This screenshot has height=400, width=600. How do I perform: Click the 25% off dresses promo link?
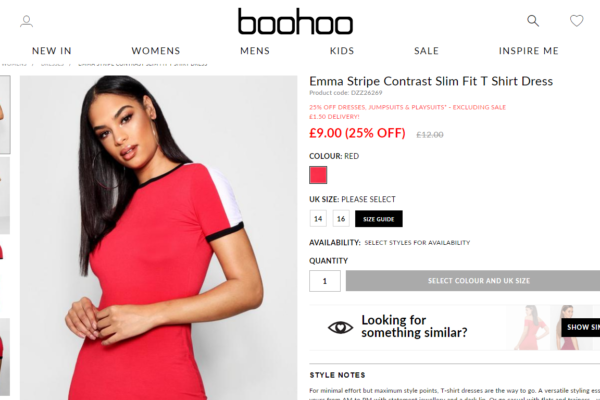pos(408,107)
